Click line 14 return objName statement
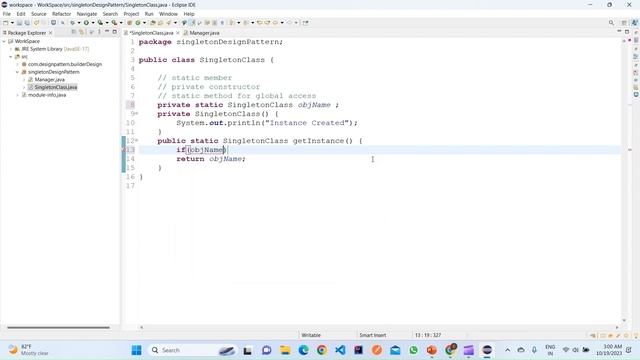640x360 pixels. tap(211, 159)
